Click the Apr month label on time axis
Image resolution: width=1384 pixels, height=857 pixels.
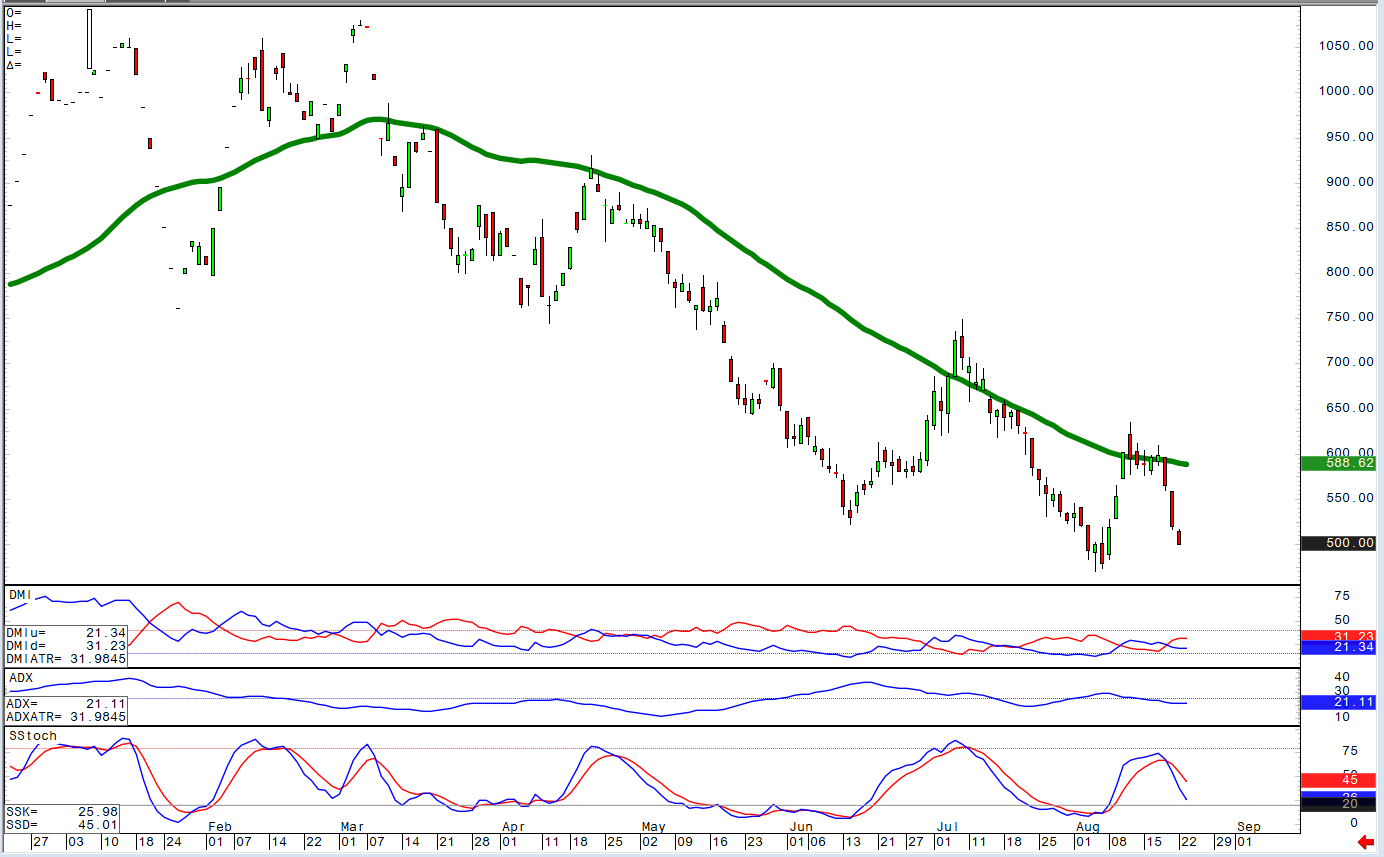click(513, 827)
